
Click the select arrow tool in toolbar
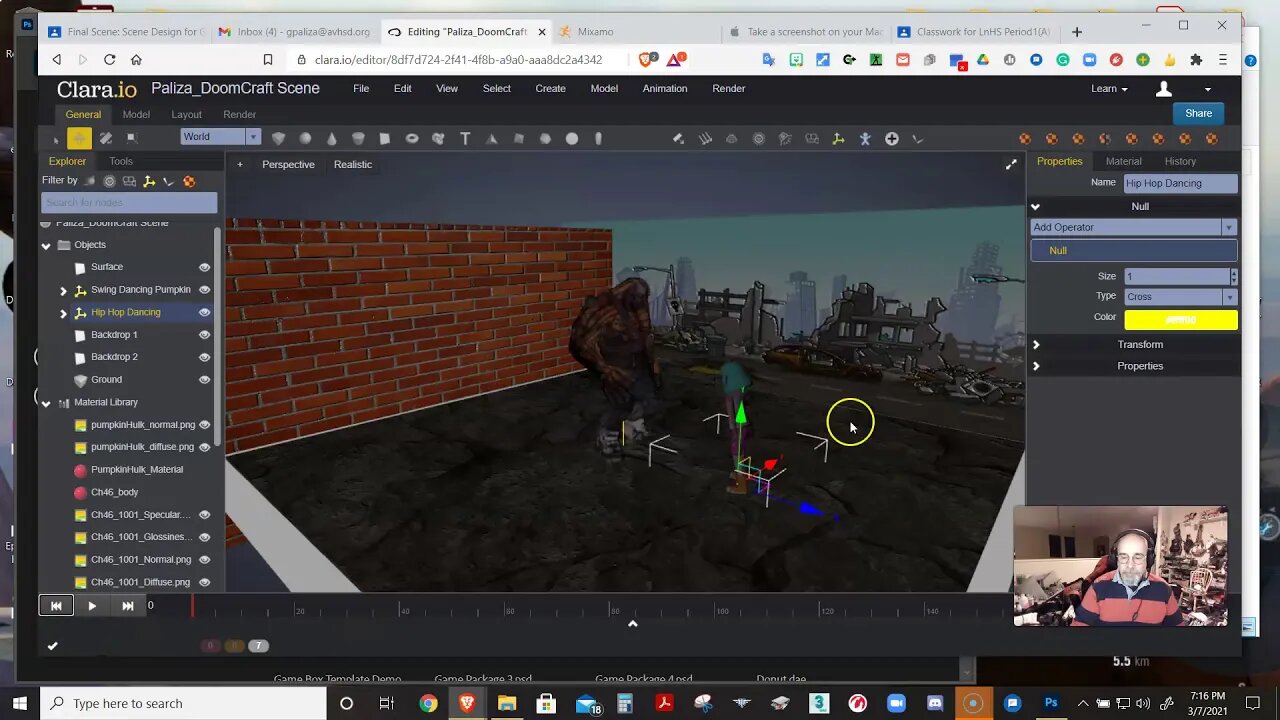click(55, 138)
